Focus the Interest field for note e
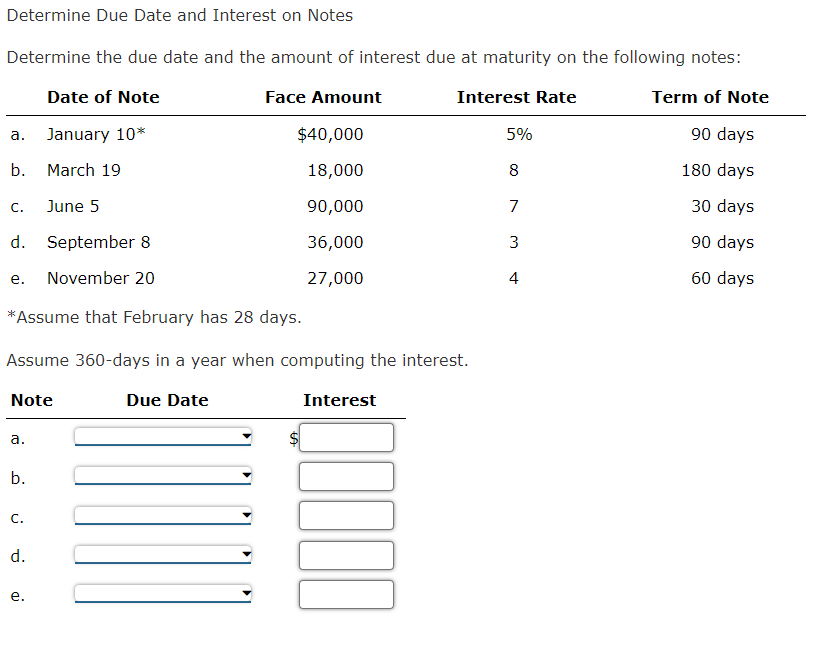Image resolution: width=829 pixels, height=672 pixels. [346, 595]
